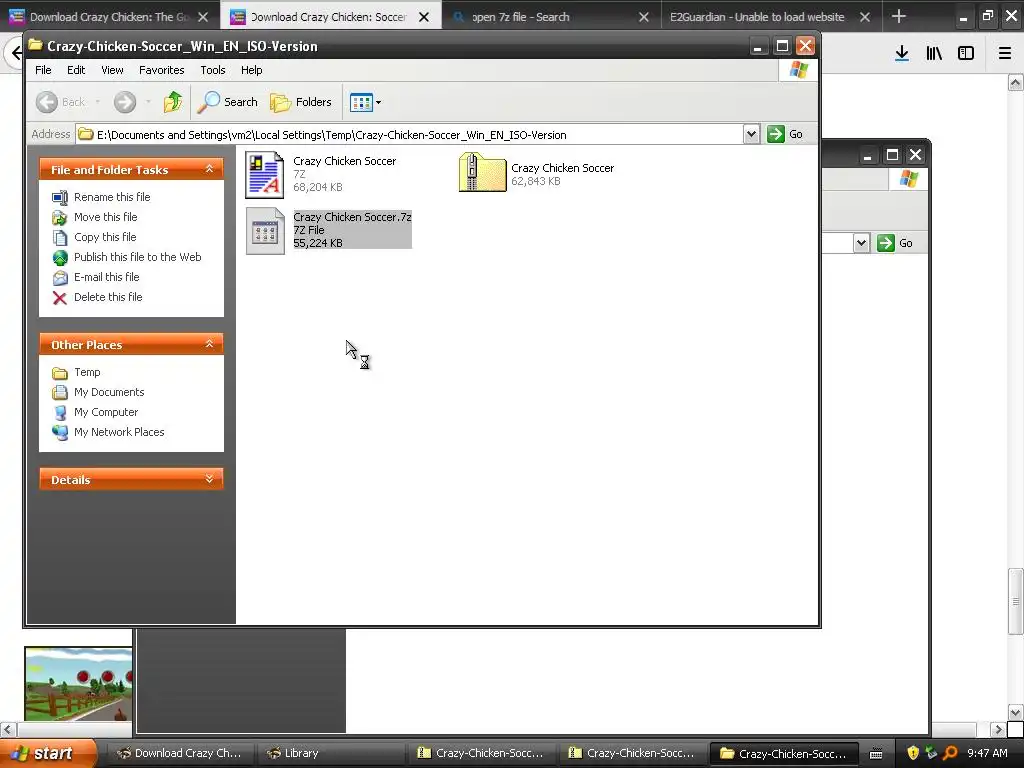Image resolution: width=1024 pixels, height=768 pixels.
Task: Open the Forward history dropdown arrow
Action: point(149,102)
